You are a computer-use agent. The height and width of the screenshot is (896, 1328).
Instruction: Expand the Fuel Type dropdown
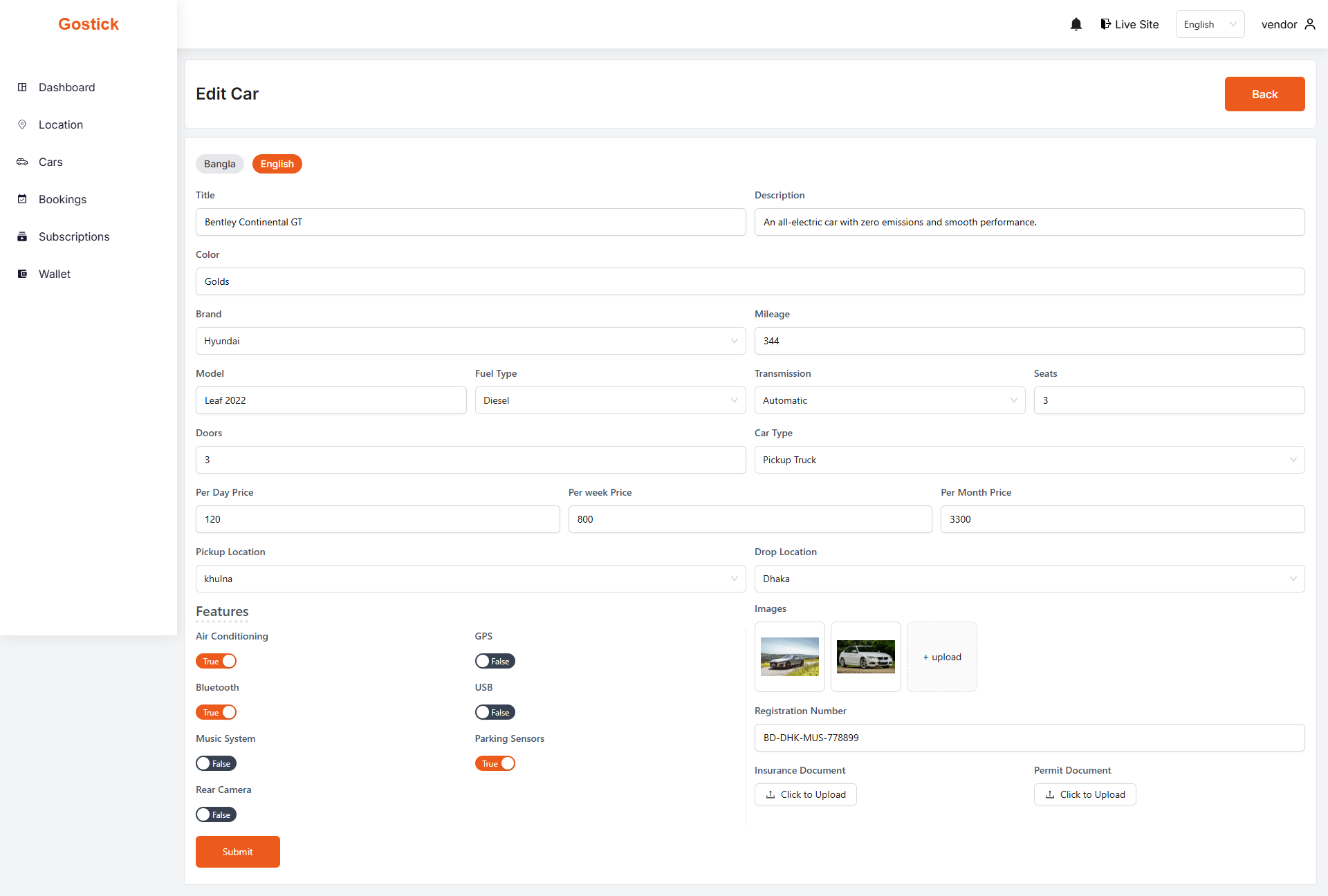click(610, 400)
